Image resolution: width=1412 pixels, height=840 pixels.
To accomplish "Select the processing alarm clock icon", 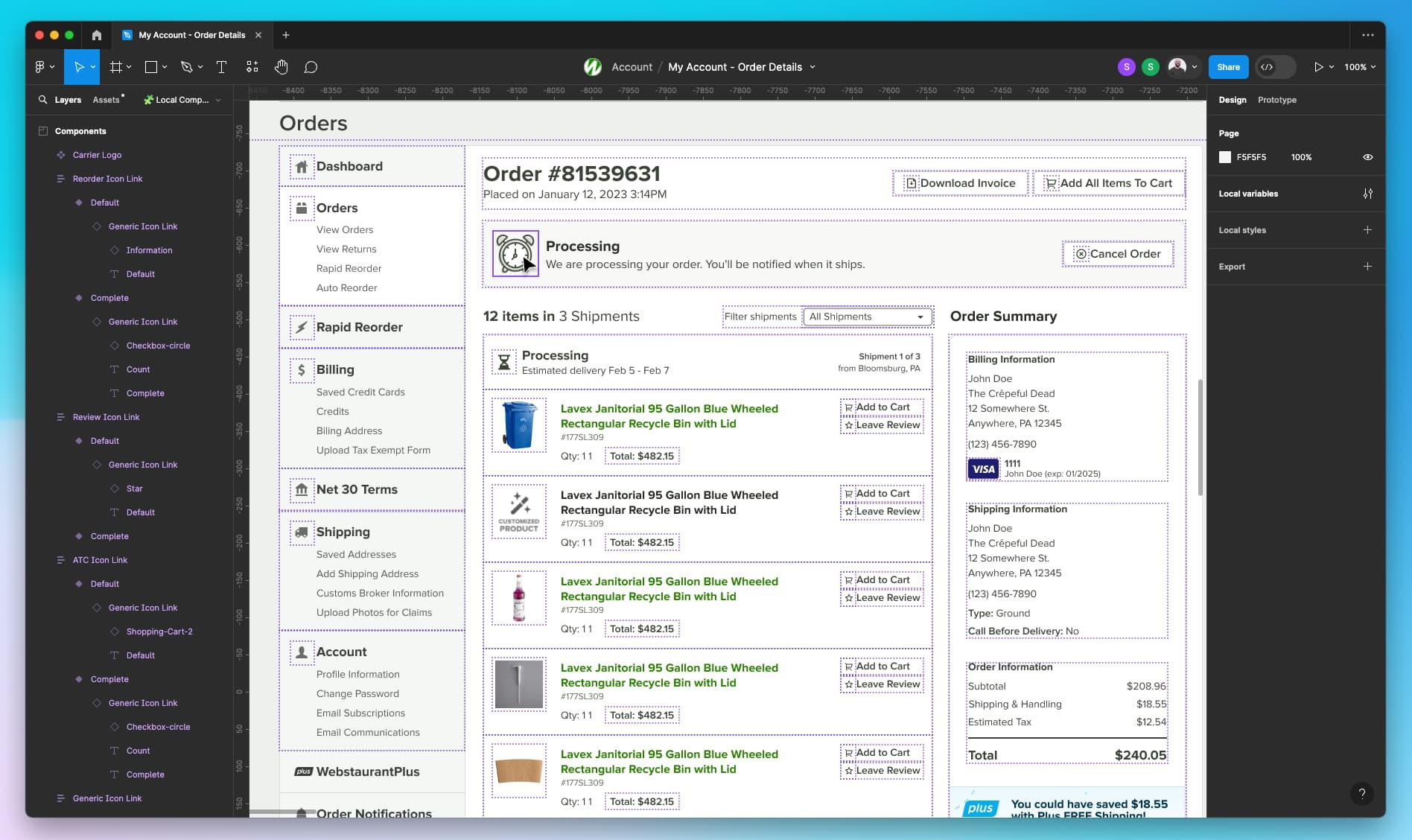I will pos(515,253).
